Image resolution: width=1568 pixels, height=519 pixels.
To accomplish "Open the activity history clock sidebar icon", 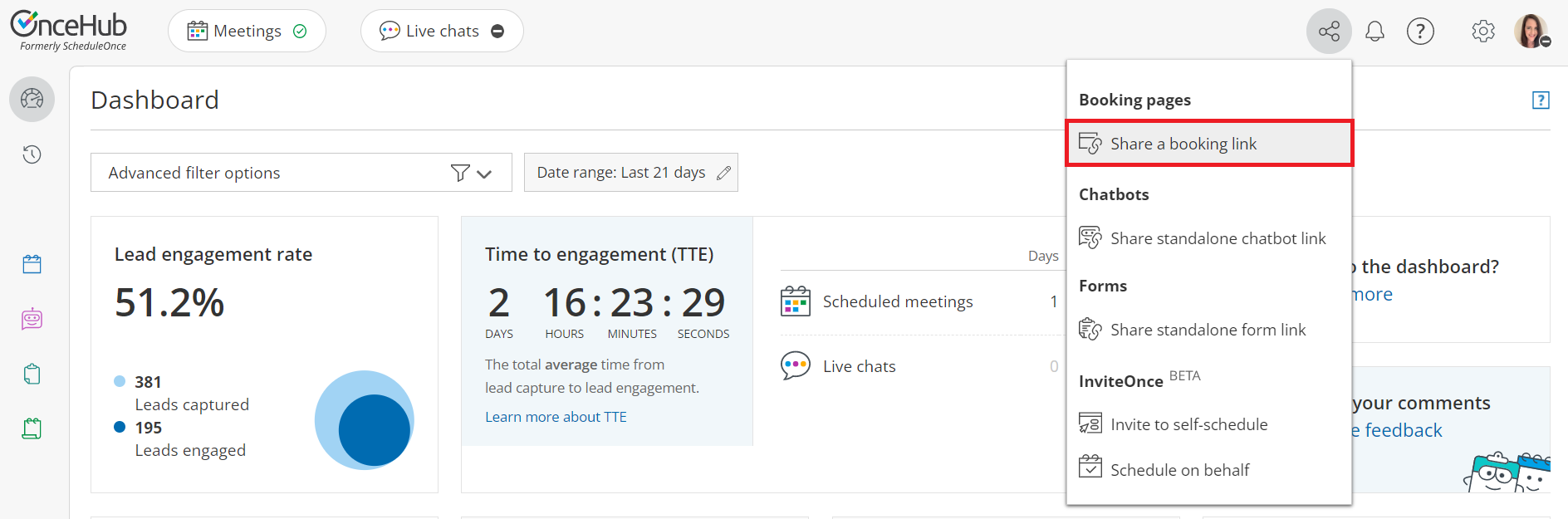I will click(32, 154).
